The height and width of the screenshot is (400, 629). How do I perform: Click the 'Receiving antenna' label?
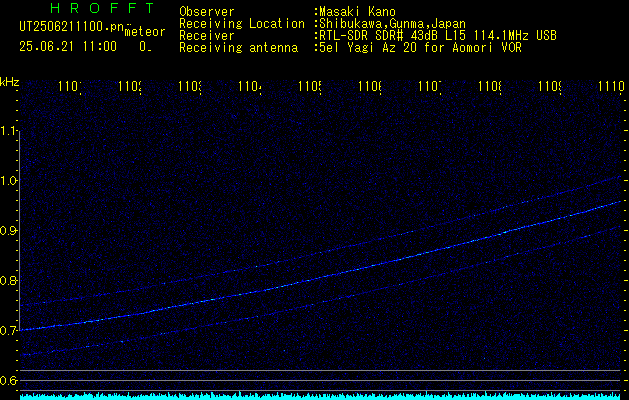[x=239, y=48]
